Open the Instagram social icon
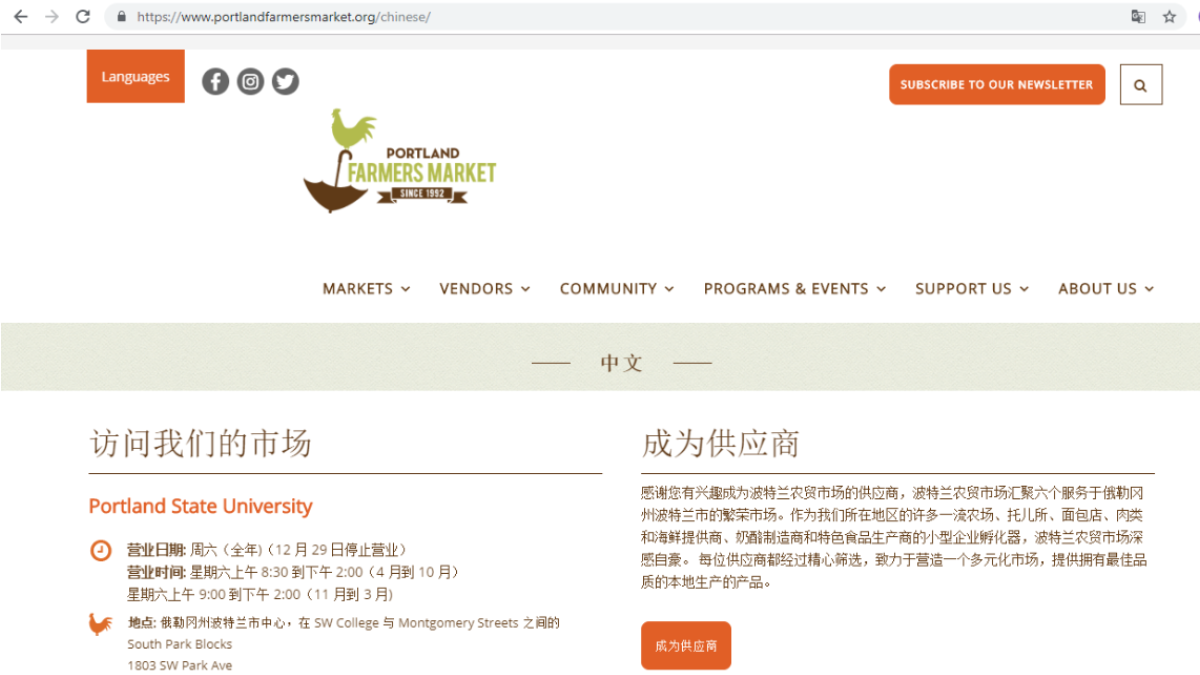Screen dimensions: 1200x675 coord(251,81)
